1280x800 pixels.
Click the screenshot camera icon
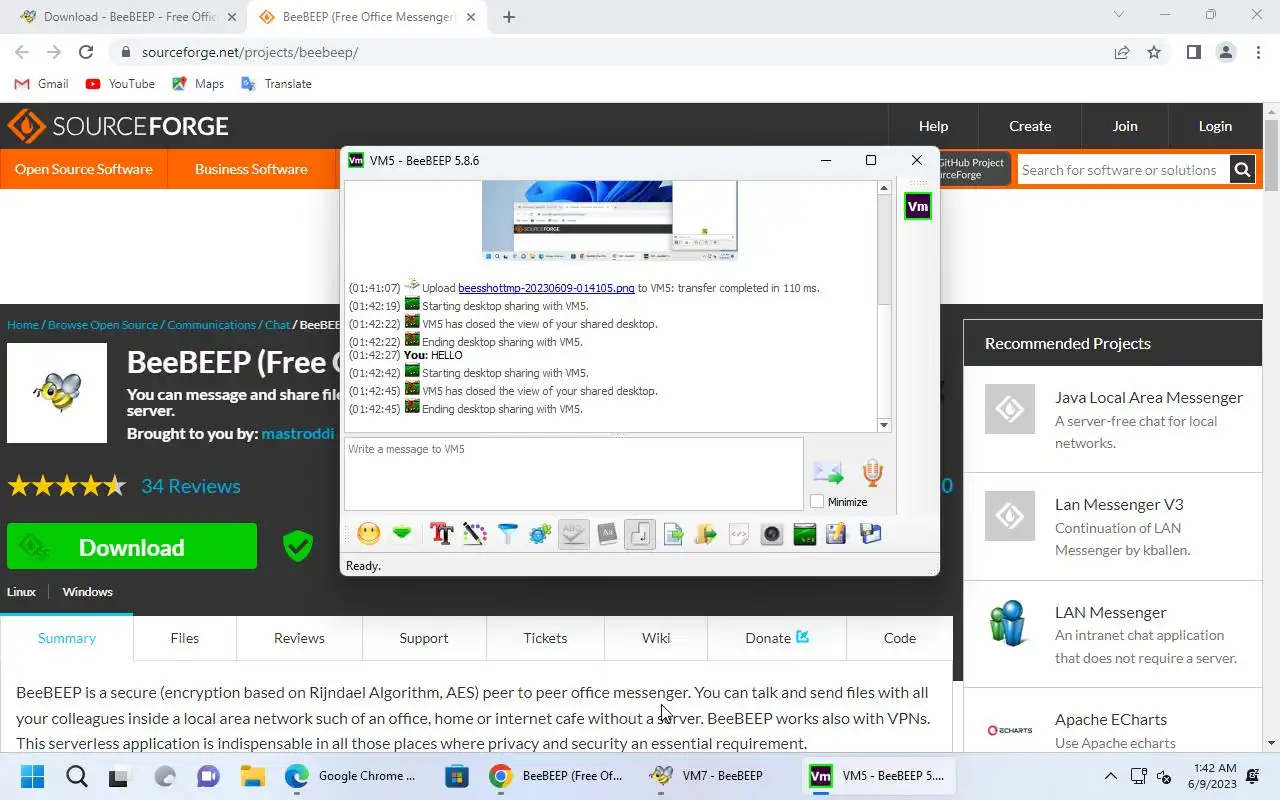point(772,534)
